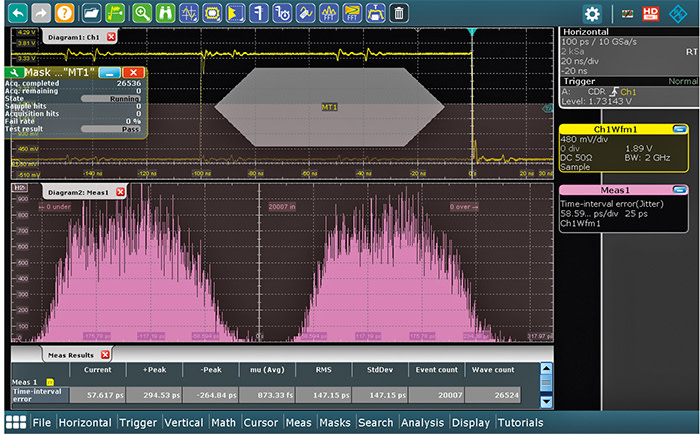Close the Diagram1: Ch1 tab
Viewport: 700px width, 434px height.
pos(111,37)
